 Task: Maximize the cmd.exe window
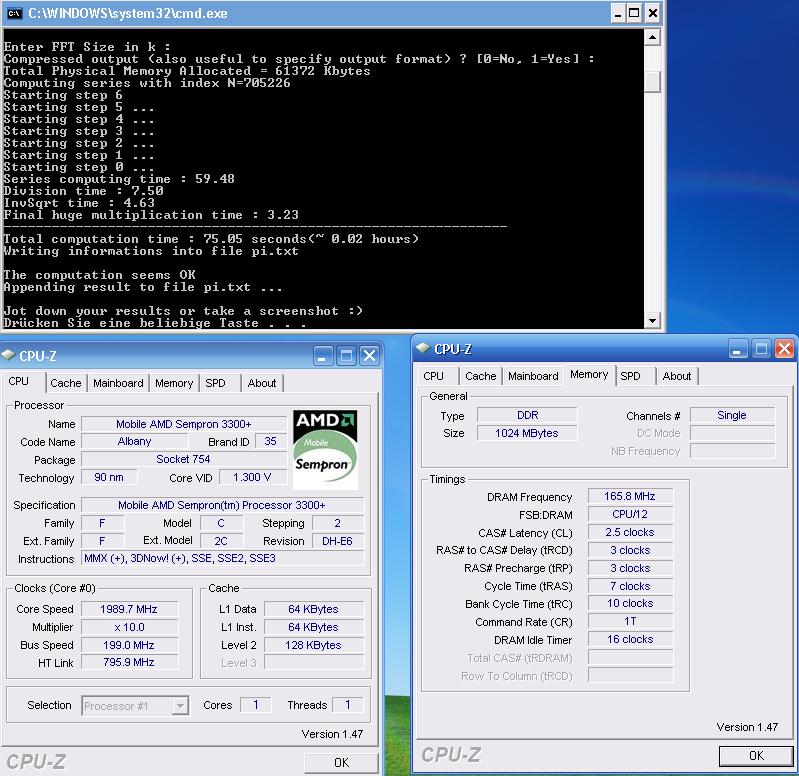(634, 13)
